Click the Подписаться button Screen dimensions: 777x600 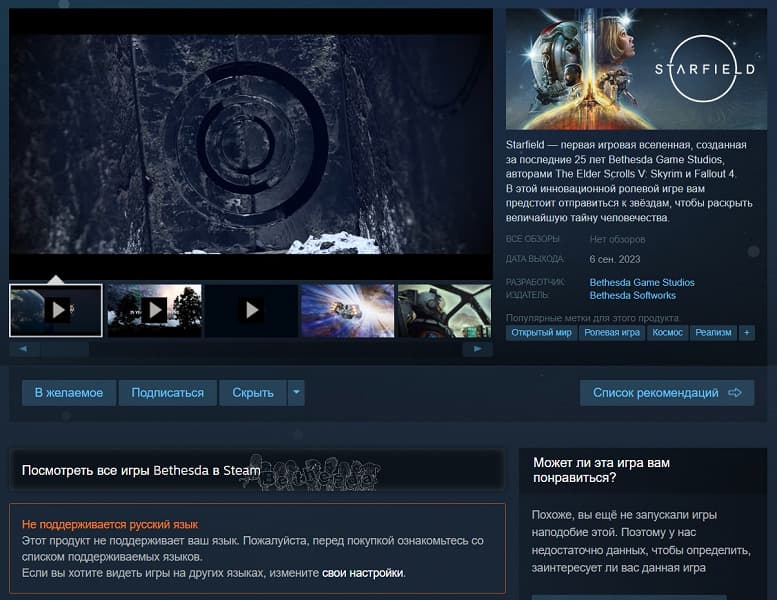pyautogui.click(x=167, y=393)
